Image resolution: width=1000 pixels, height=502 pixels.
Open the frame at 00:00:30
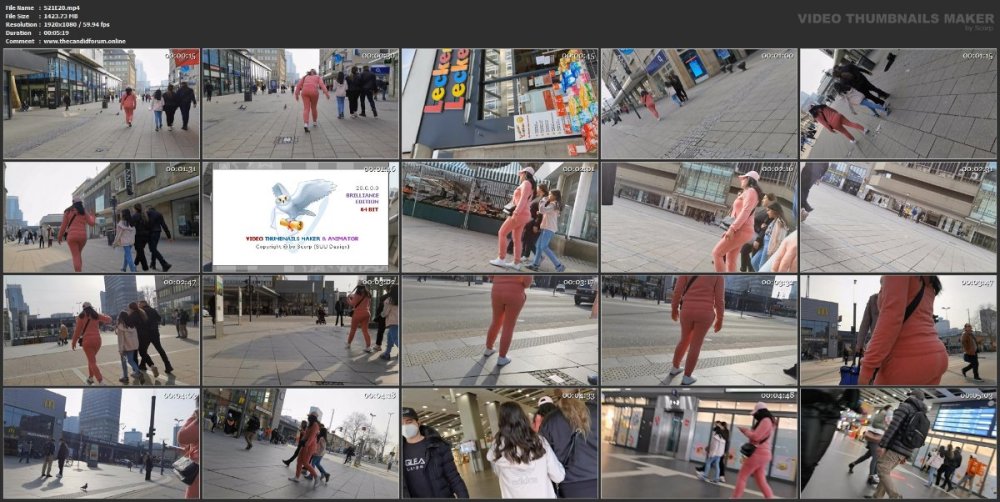tap(300, 103)
